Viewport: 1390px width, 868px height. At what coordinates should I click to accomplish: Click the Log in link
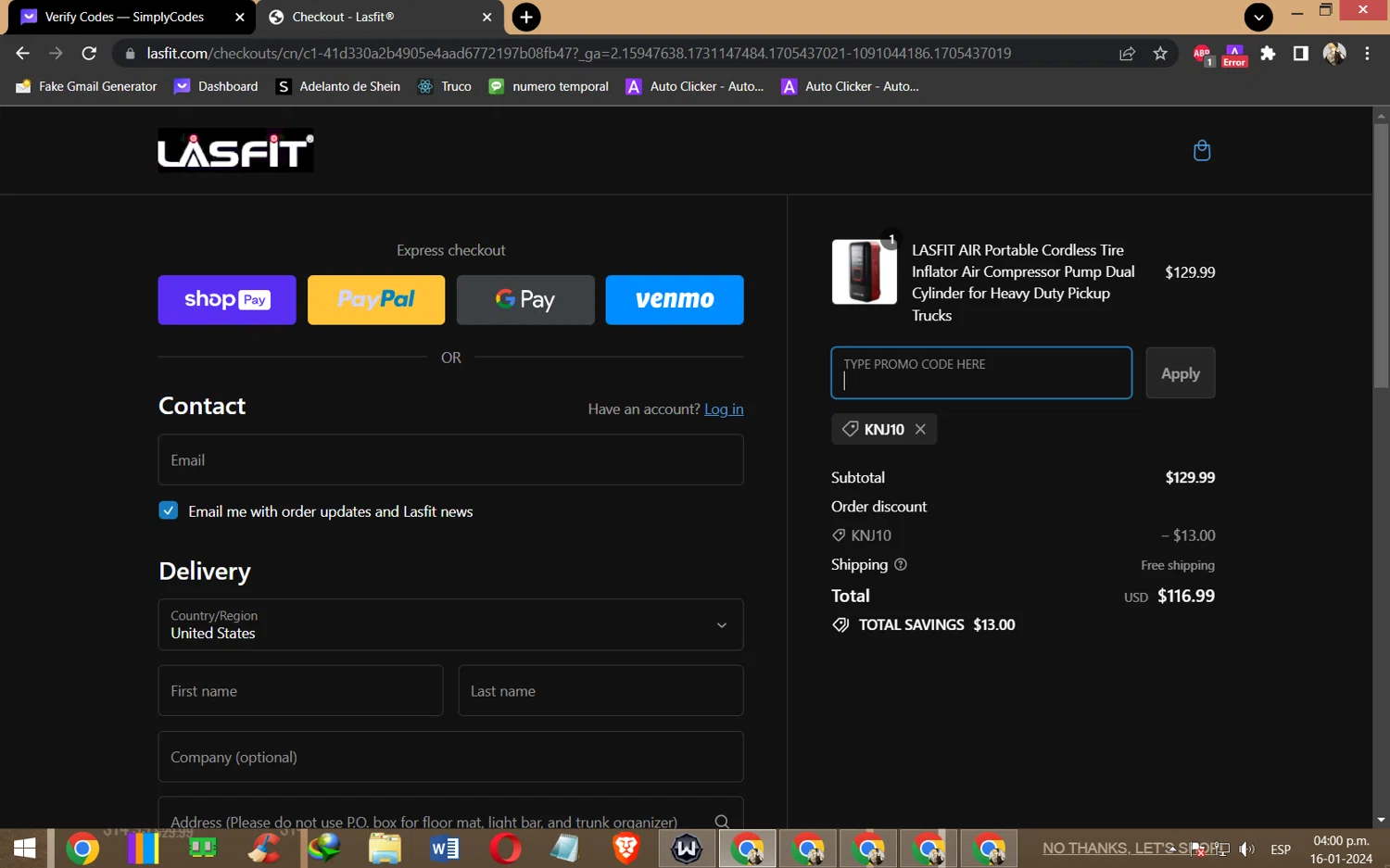point(724,409)
